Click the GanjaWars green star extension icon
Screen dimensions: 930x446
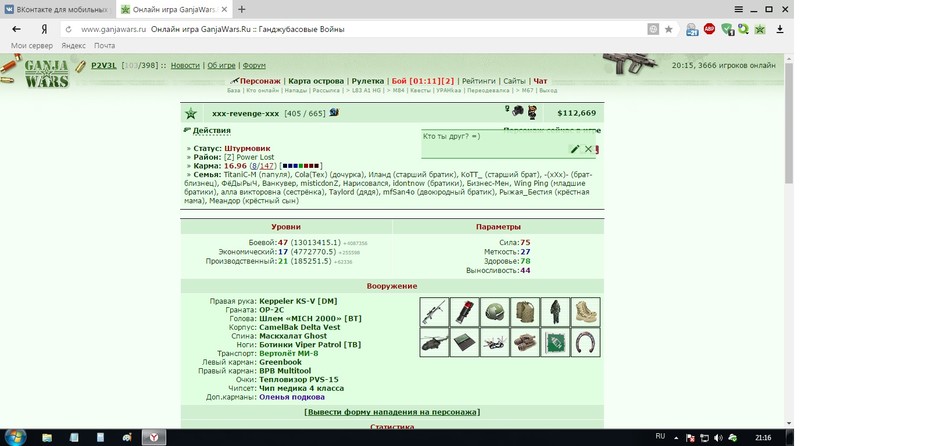(x=760, y=29)
